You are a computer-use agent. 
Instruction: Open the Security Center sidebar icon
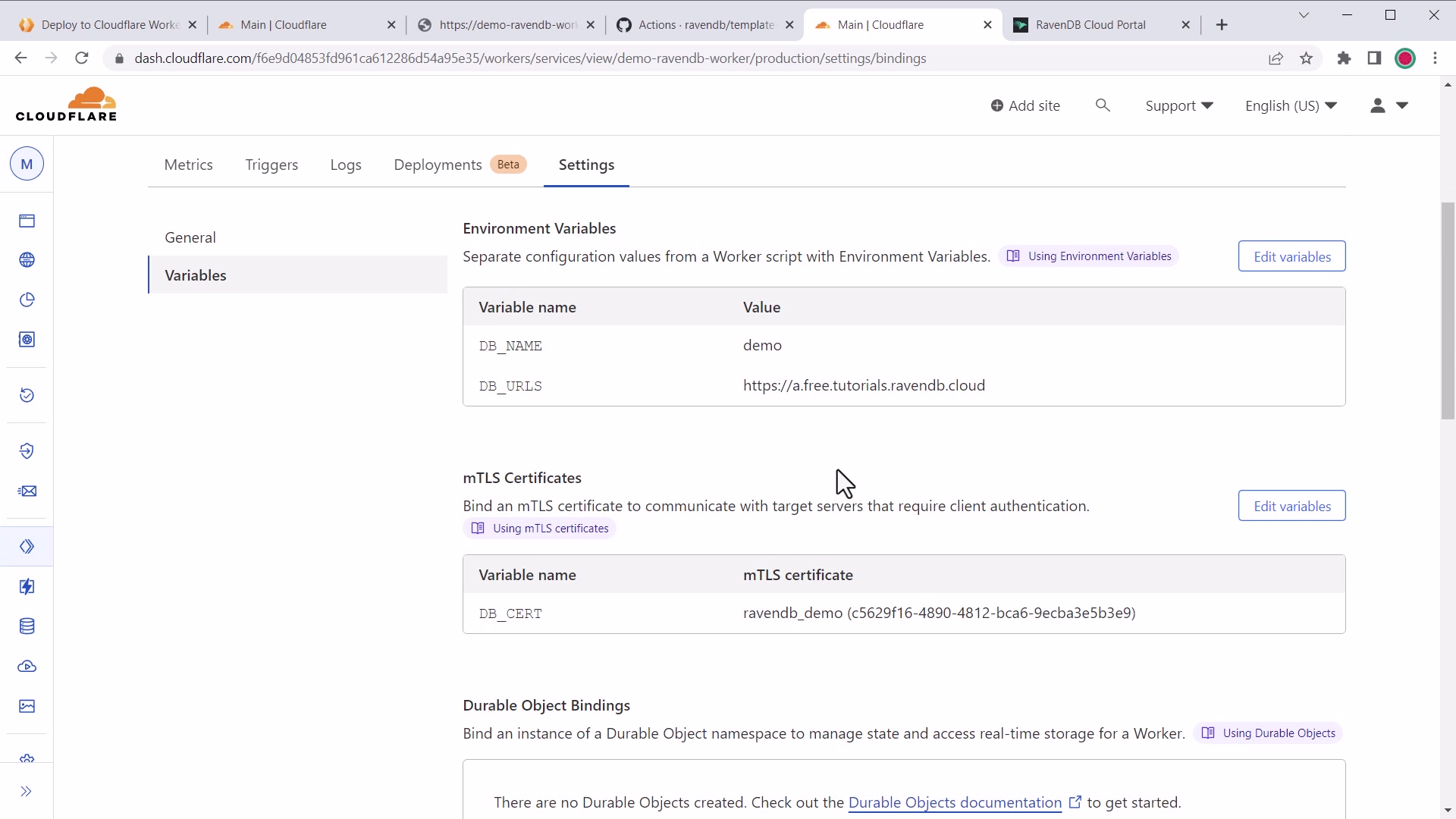click(27, 340)
